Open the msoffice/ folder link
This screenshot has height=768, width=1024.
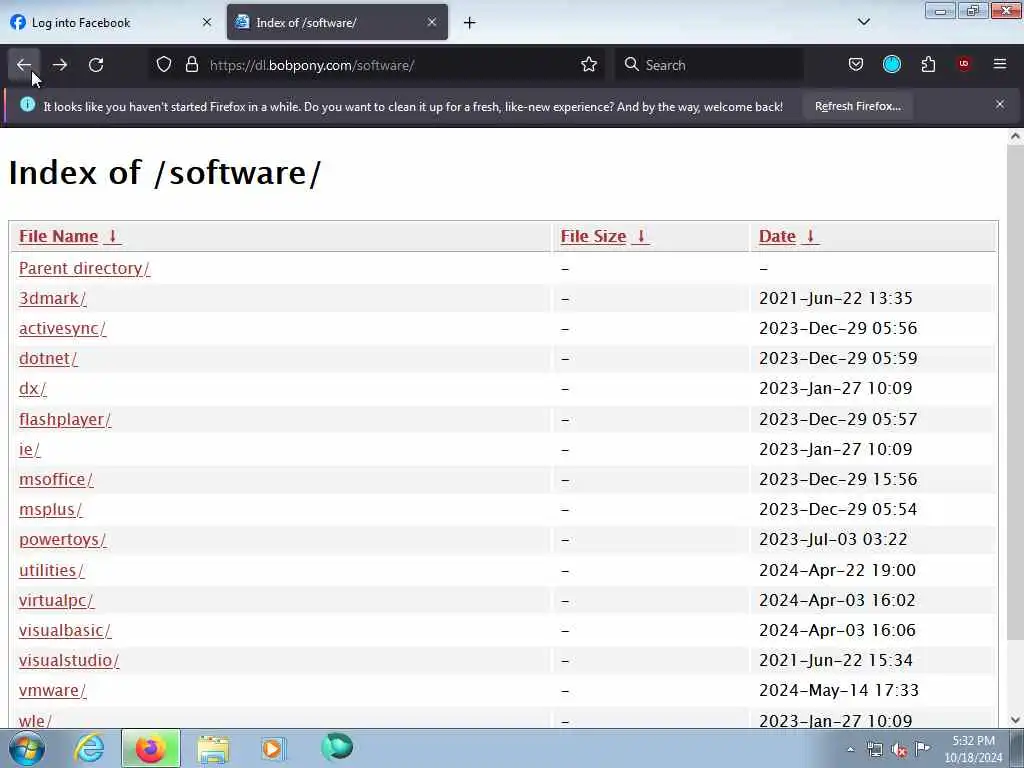click(x=56, y=479)
